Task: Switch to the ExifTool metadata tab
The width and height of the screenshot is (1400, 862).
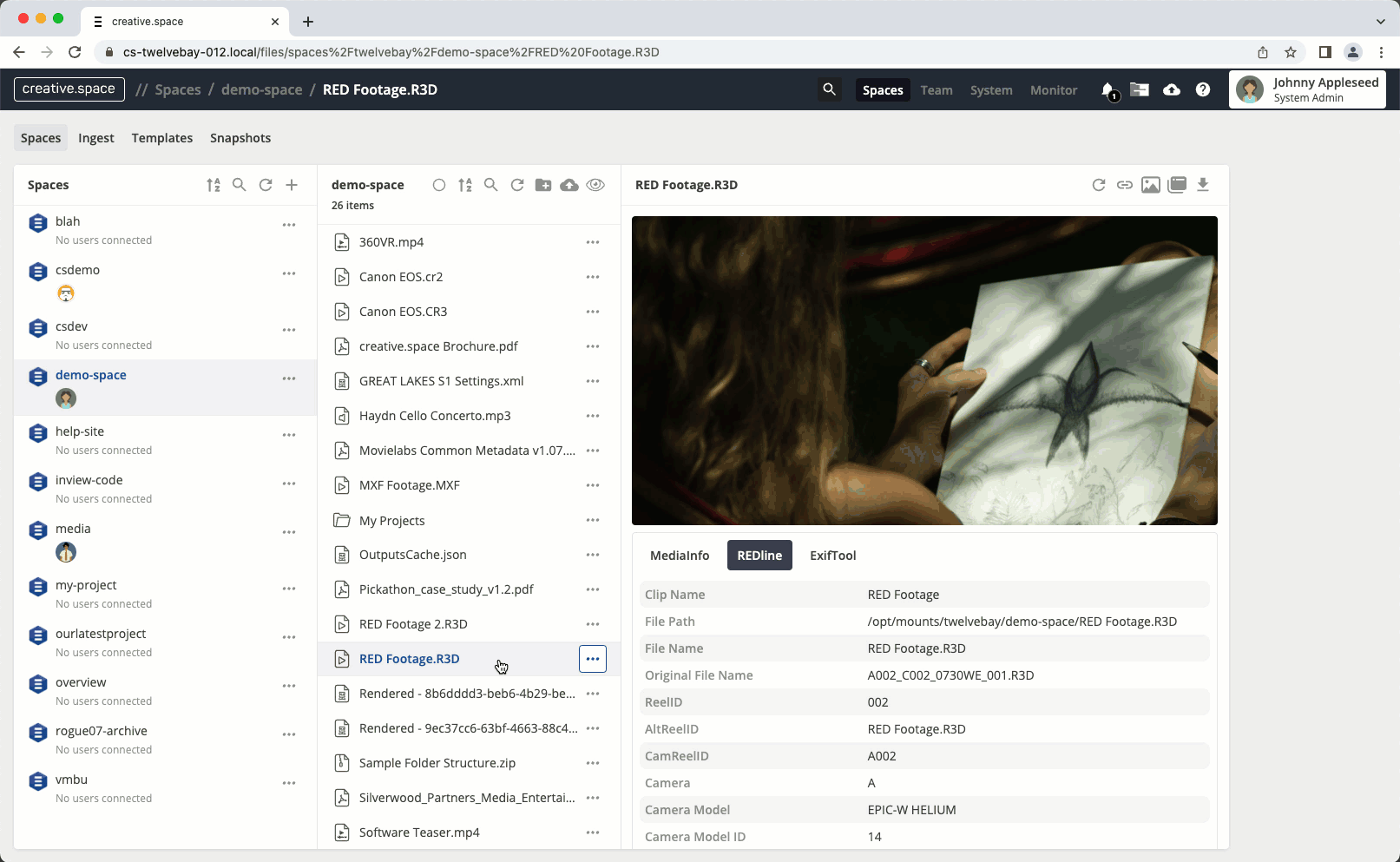Action: click(x=832, y=556)
